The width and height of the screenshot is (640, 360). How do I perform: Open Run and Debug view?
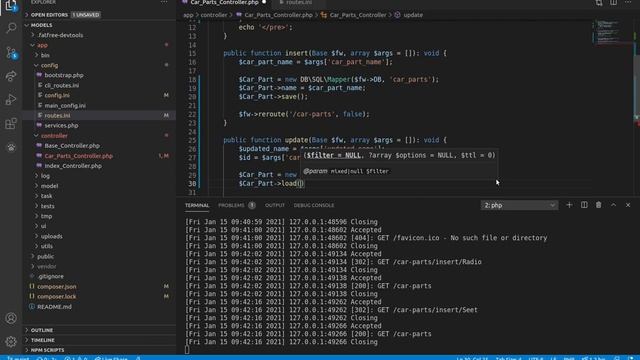point(11,99)
